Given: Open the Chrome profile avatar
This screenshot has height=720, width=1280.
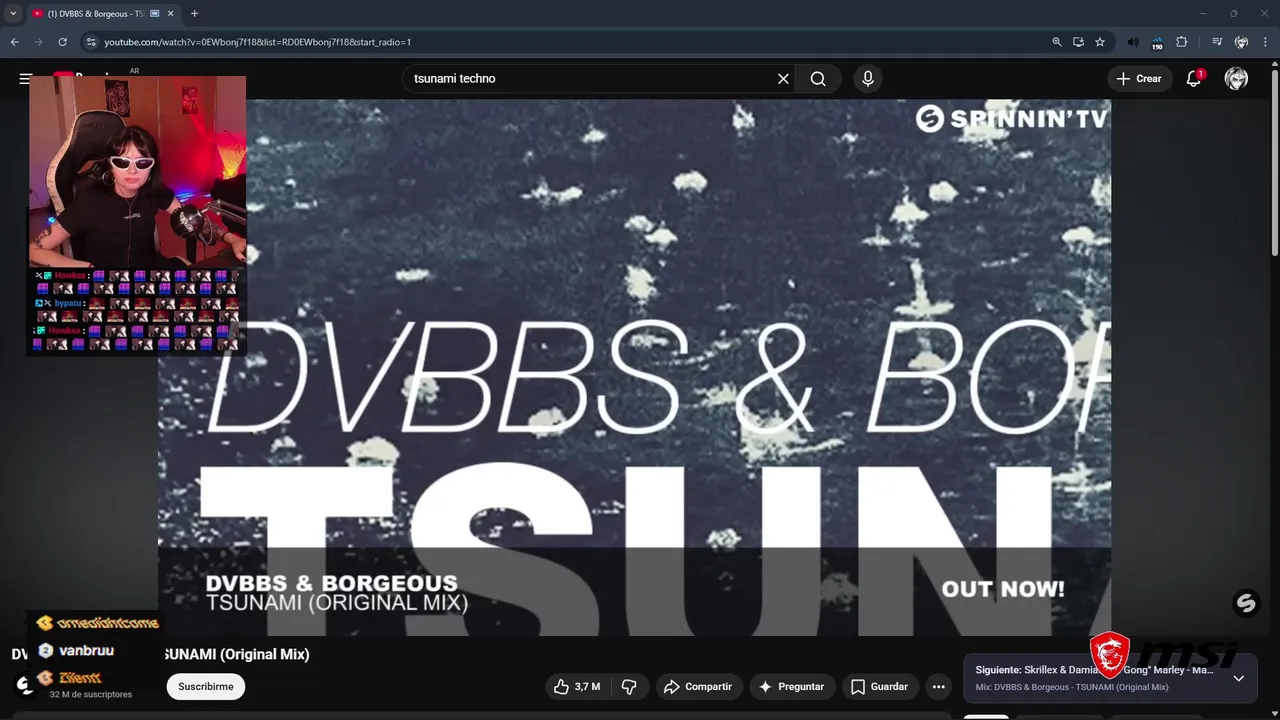Looking at the screenshot, I should 1241,42.
